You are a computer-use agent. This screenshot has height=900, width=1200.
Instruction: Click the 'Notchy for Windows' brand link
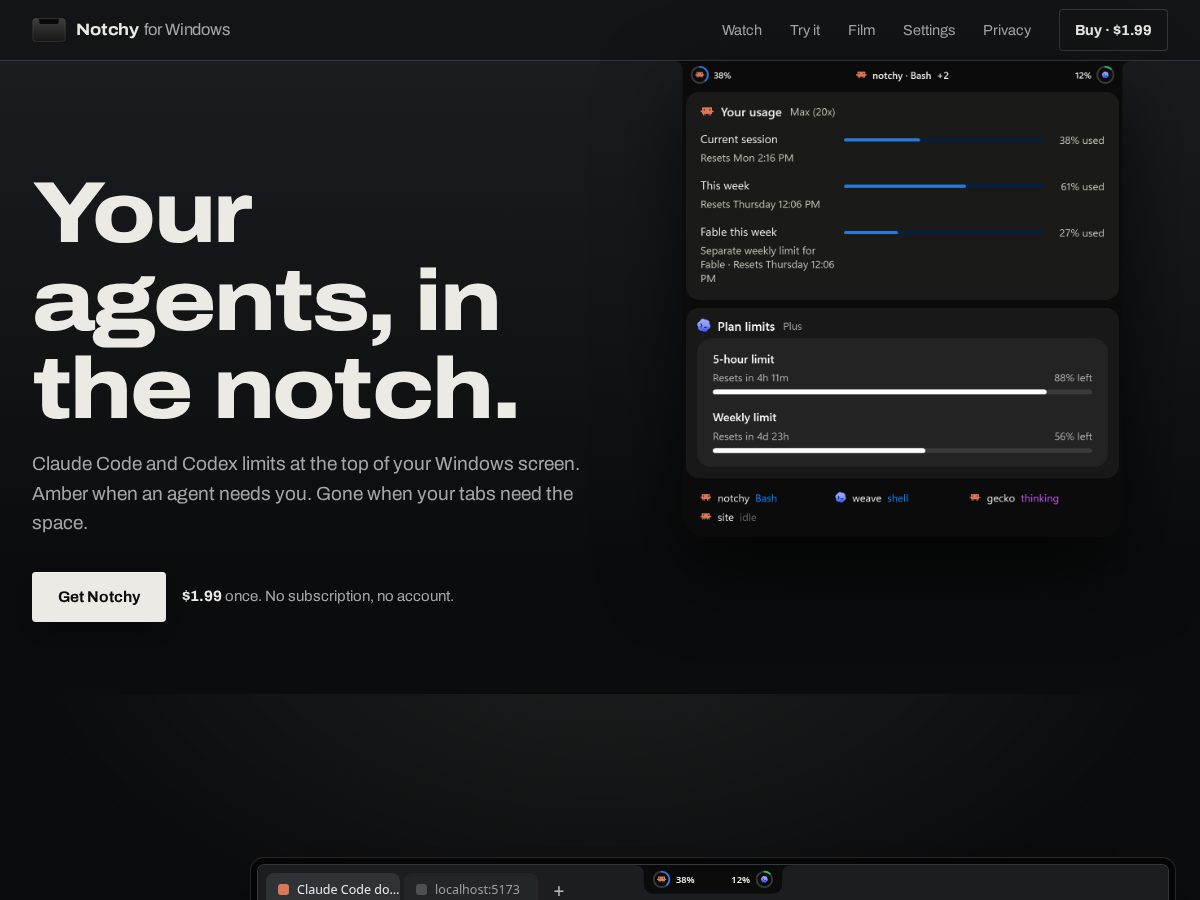click(131, 30)
